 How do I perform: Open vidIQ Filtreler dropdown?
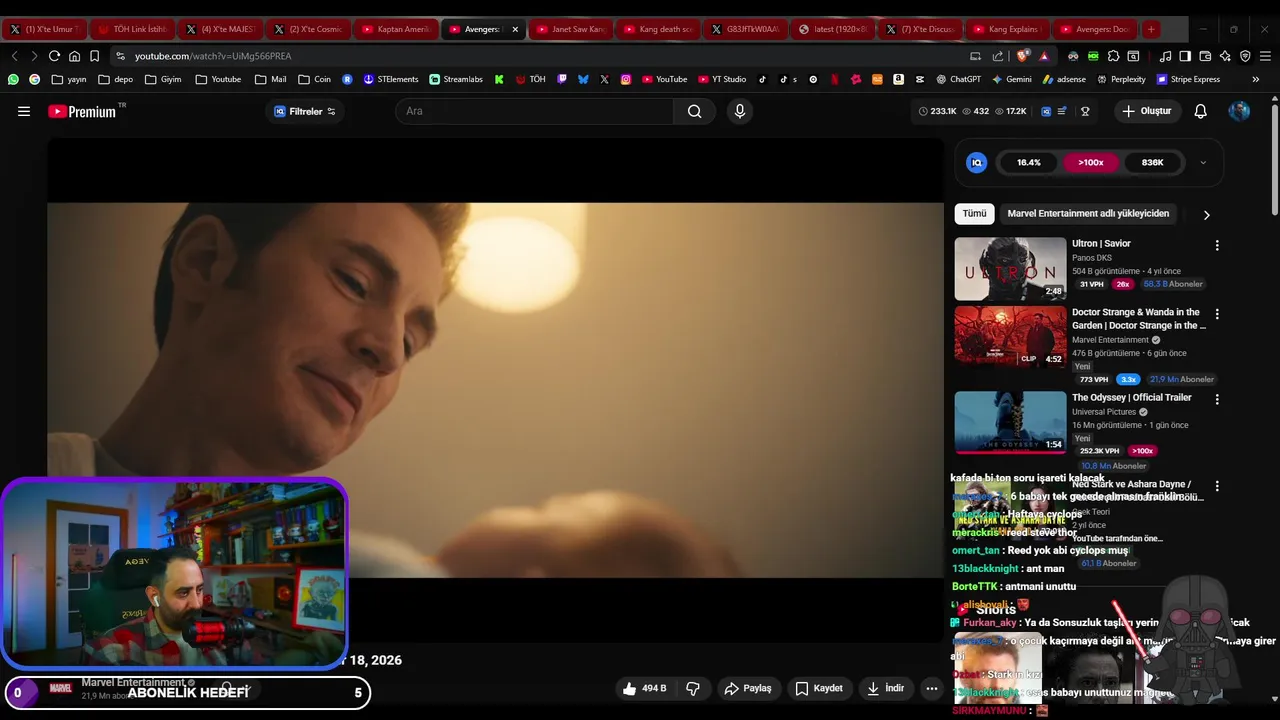point(305,111)
